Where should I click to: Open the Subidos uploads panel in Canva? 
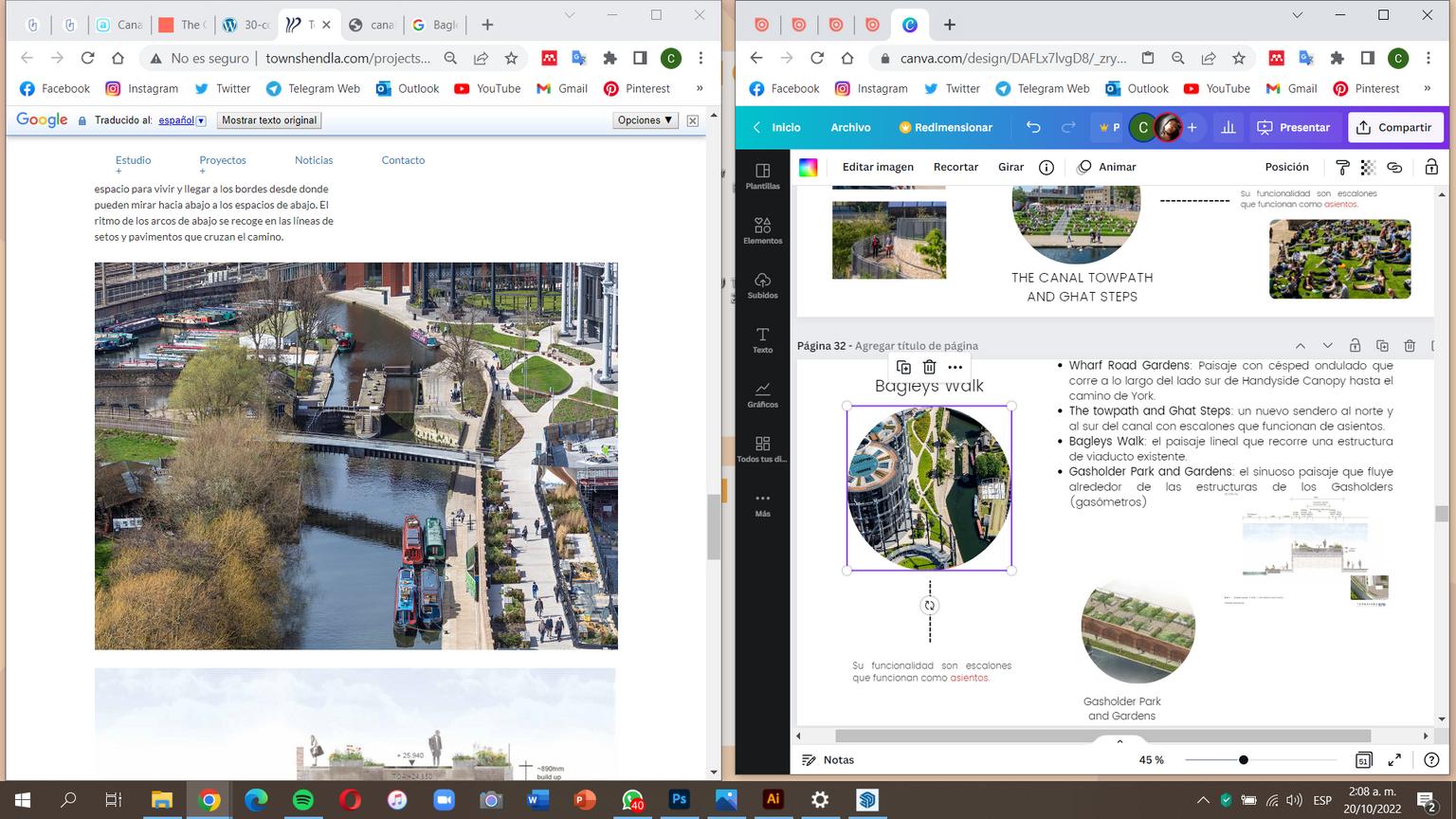click(x=762, y=285)
